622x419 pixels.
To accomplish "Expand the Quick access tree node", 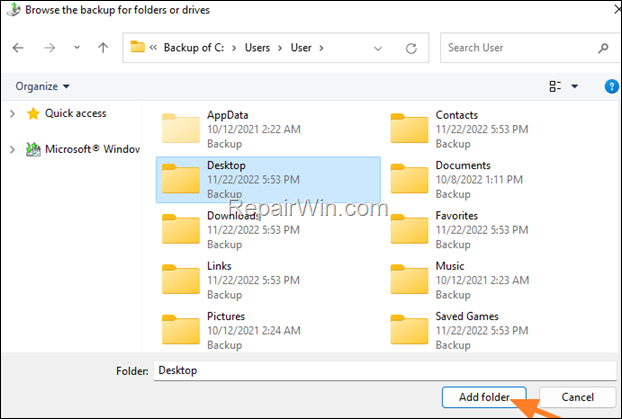I will 12,114.
